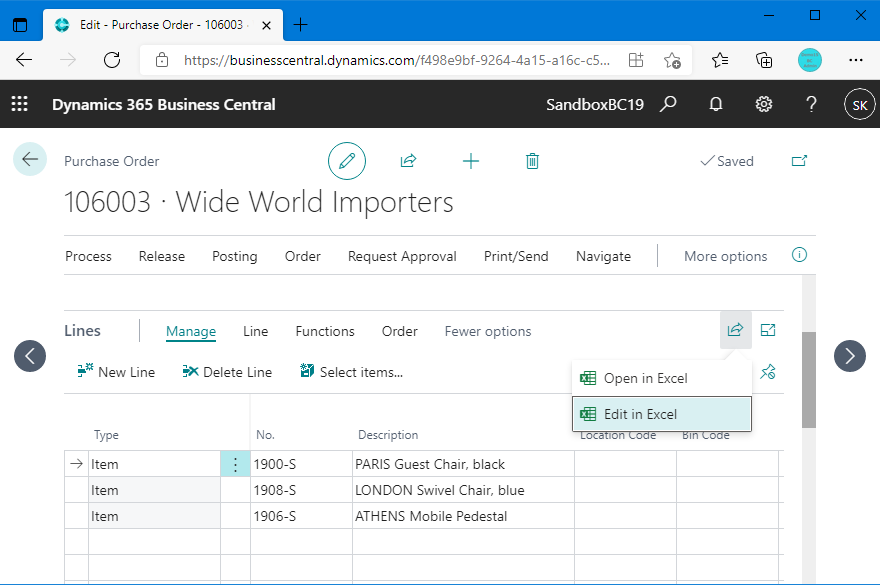The image size is (880, 585).
Task: Select the Line tab in Lines
Action: pyautogui.click(x=255, y=331)
